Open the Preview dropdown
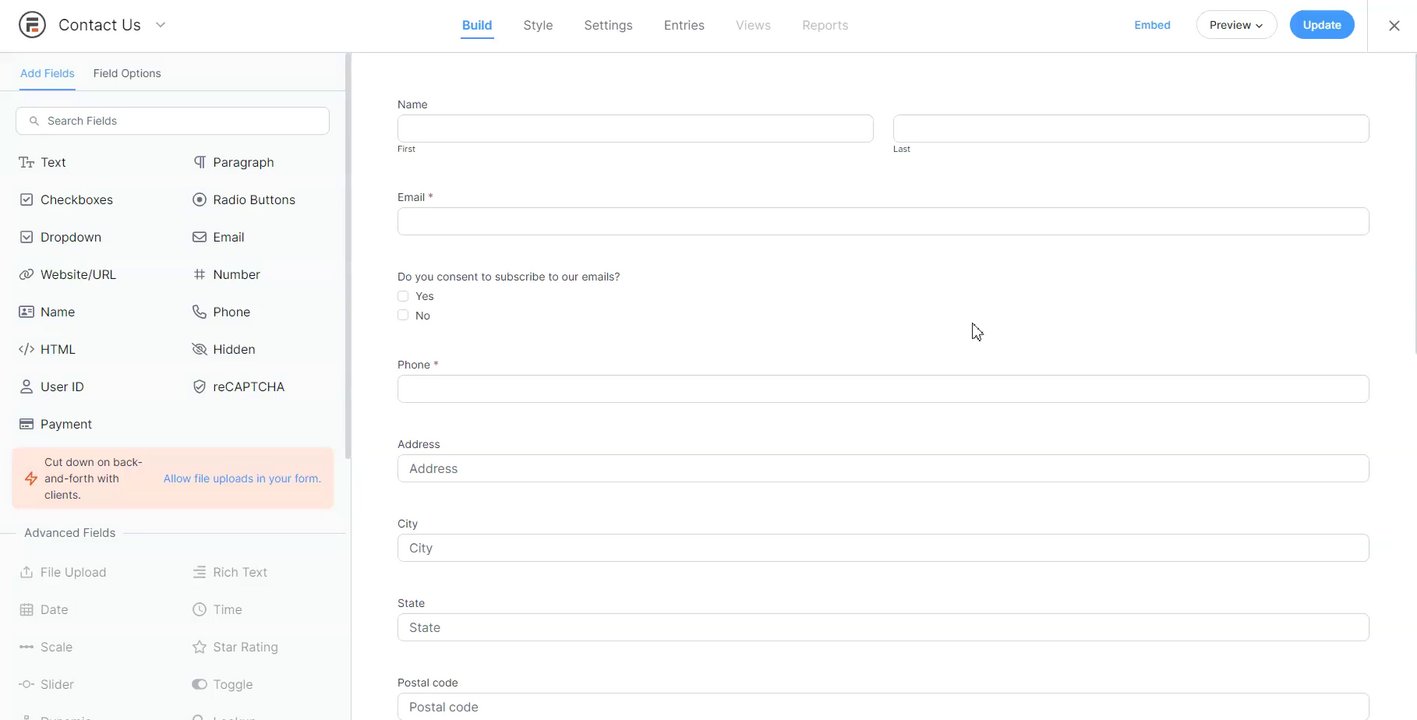Screen dimensions: 1417x720 point(1236,25)
